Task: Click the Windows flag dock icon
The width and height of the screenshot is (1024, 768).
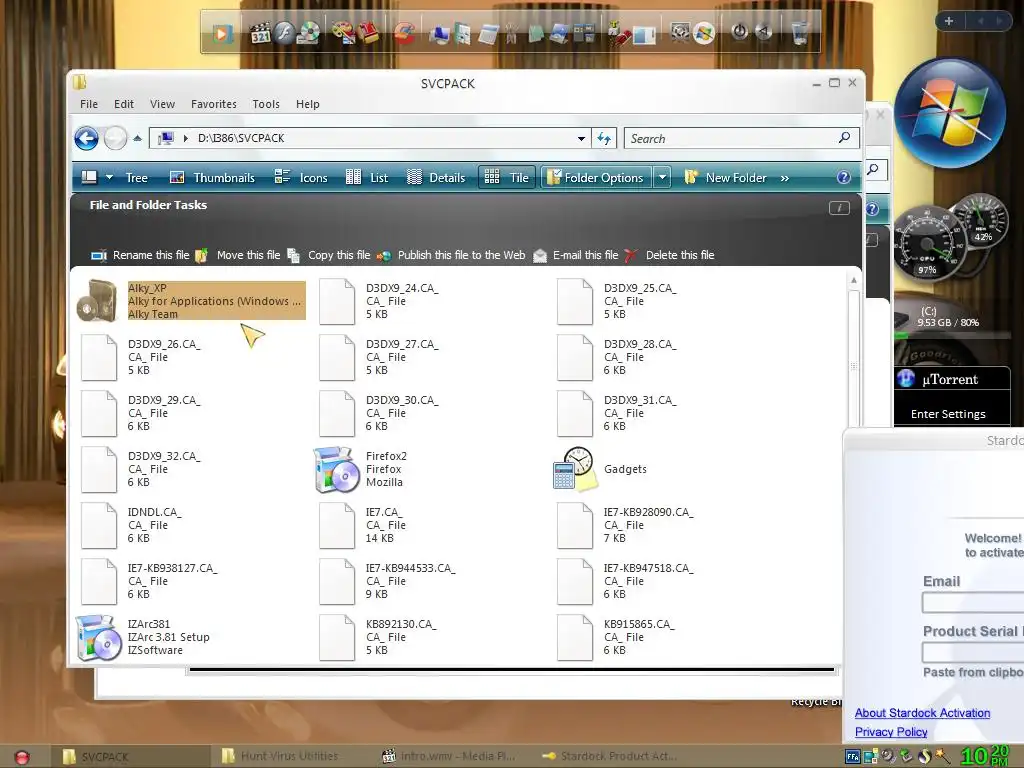Action: (704, 33)
